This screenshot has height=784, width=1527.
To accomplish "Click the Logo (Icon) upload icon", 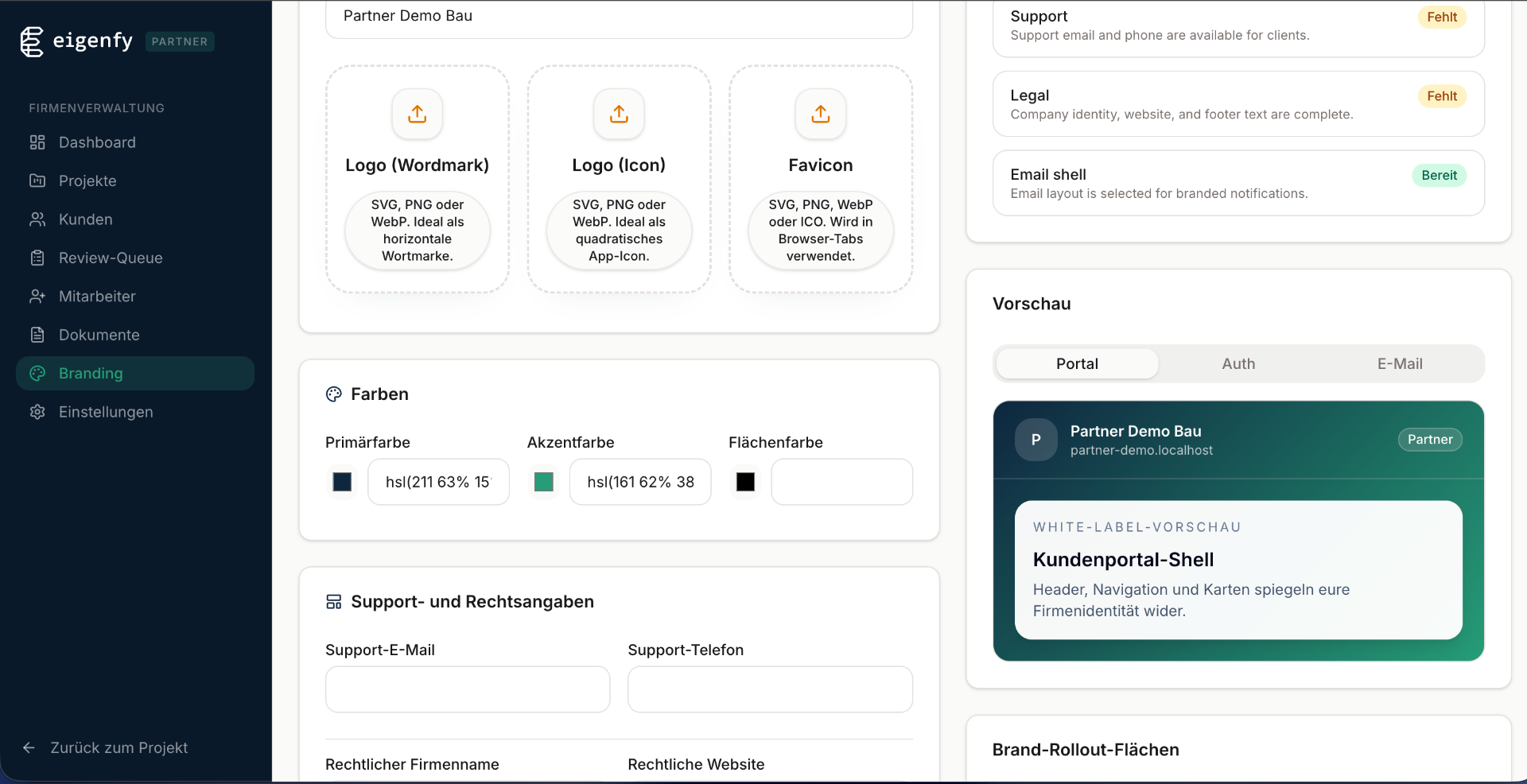I will point(619,114).
